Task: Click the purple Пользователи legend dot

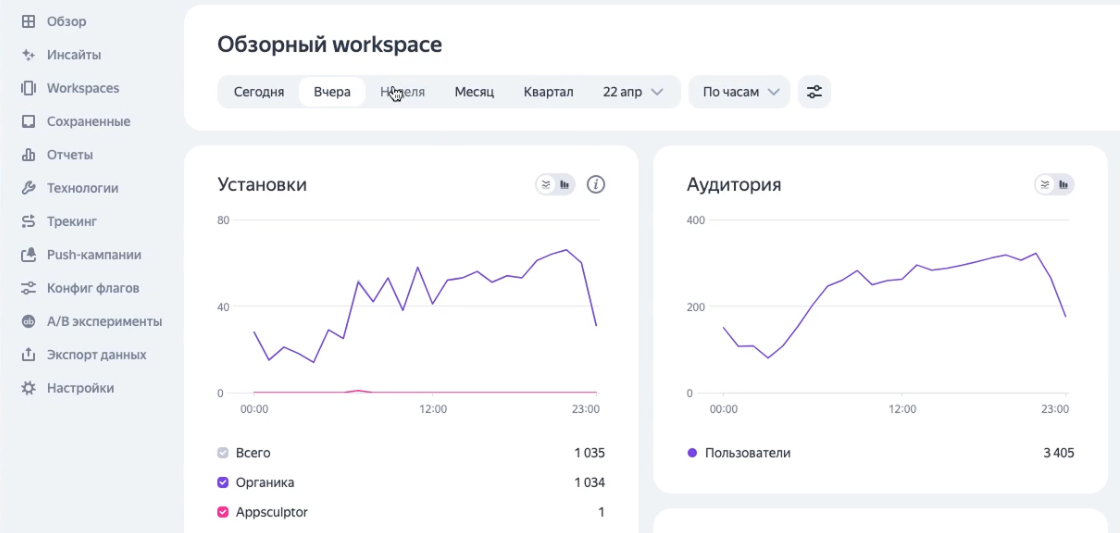Action: (691, 453)
